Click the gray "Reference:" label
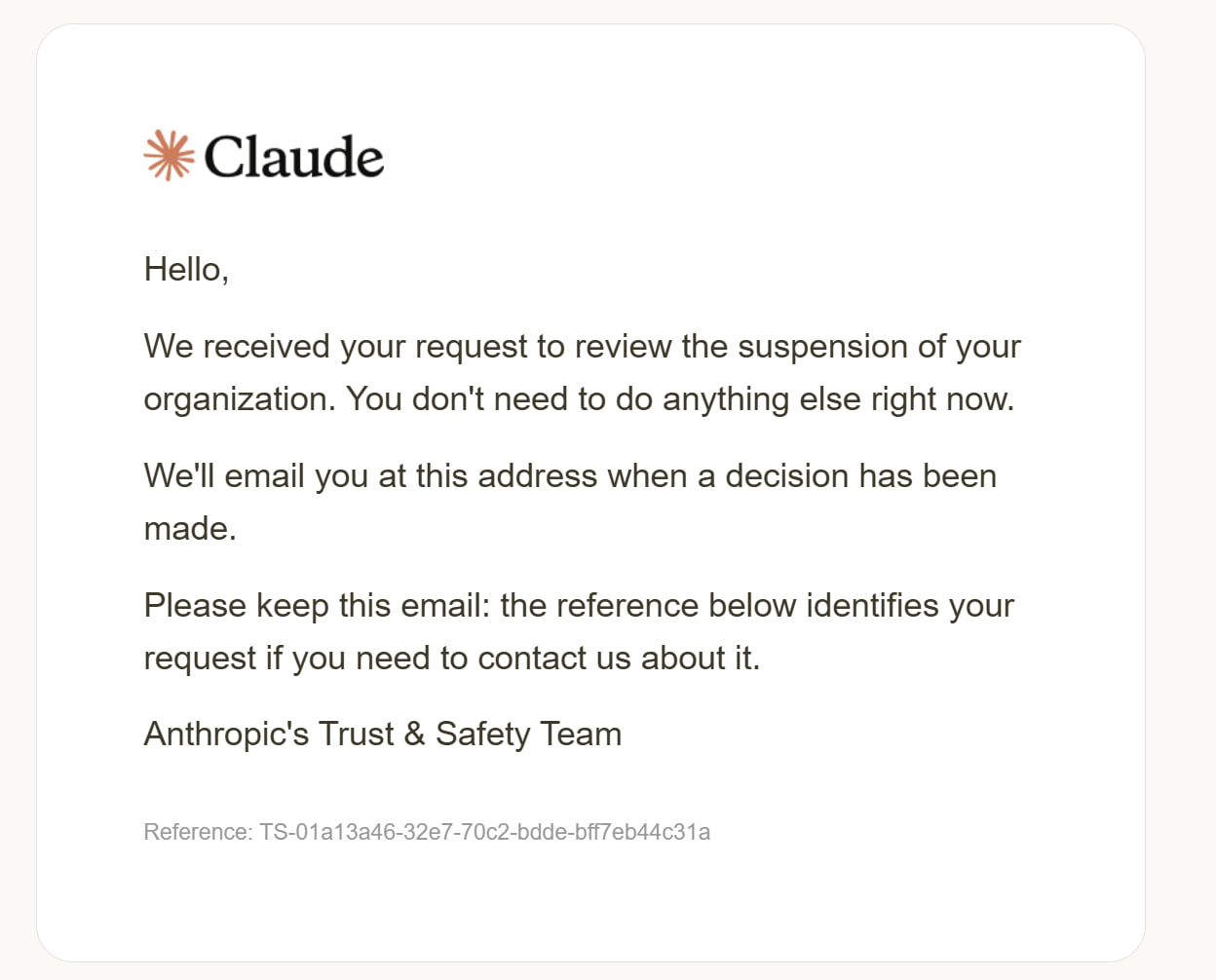This screenshot has height=980, width=1216. tap(199, 833)
